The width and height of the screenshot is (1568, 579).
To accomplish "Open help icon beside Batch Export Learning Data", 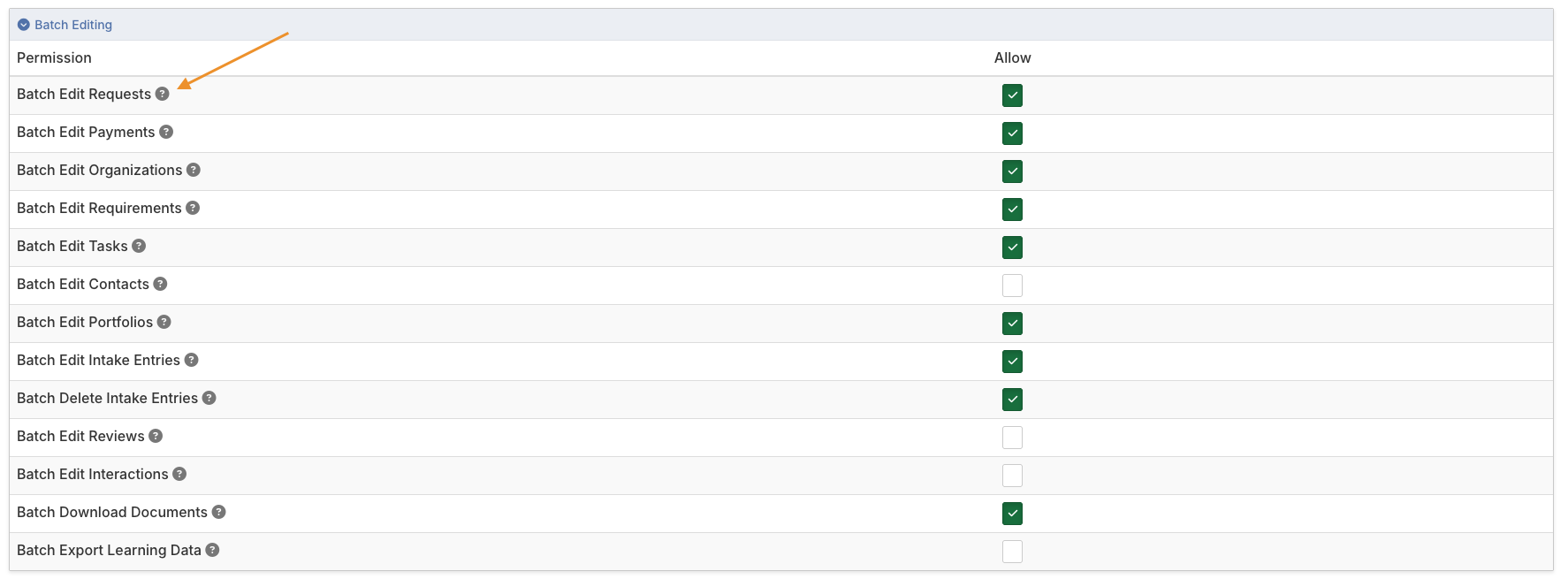I will pos(213,550).
